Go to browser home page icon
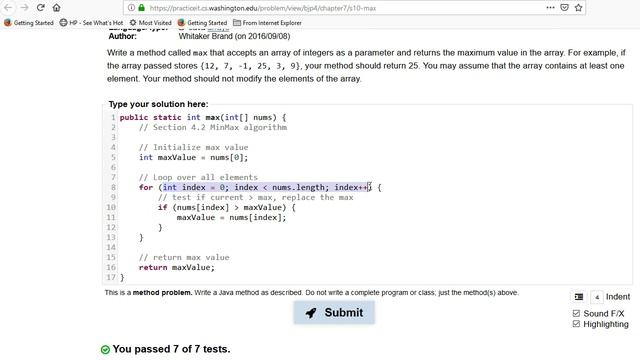Screen dimensions: 640x360 tap(56, 8)
